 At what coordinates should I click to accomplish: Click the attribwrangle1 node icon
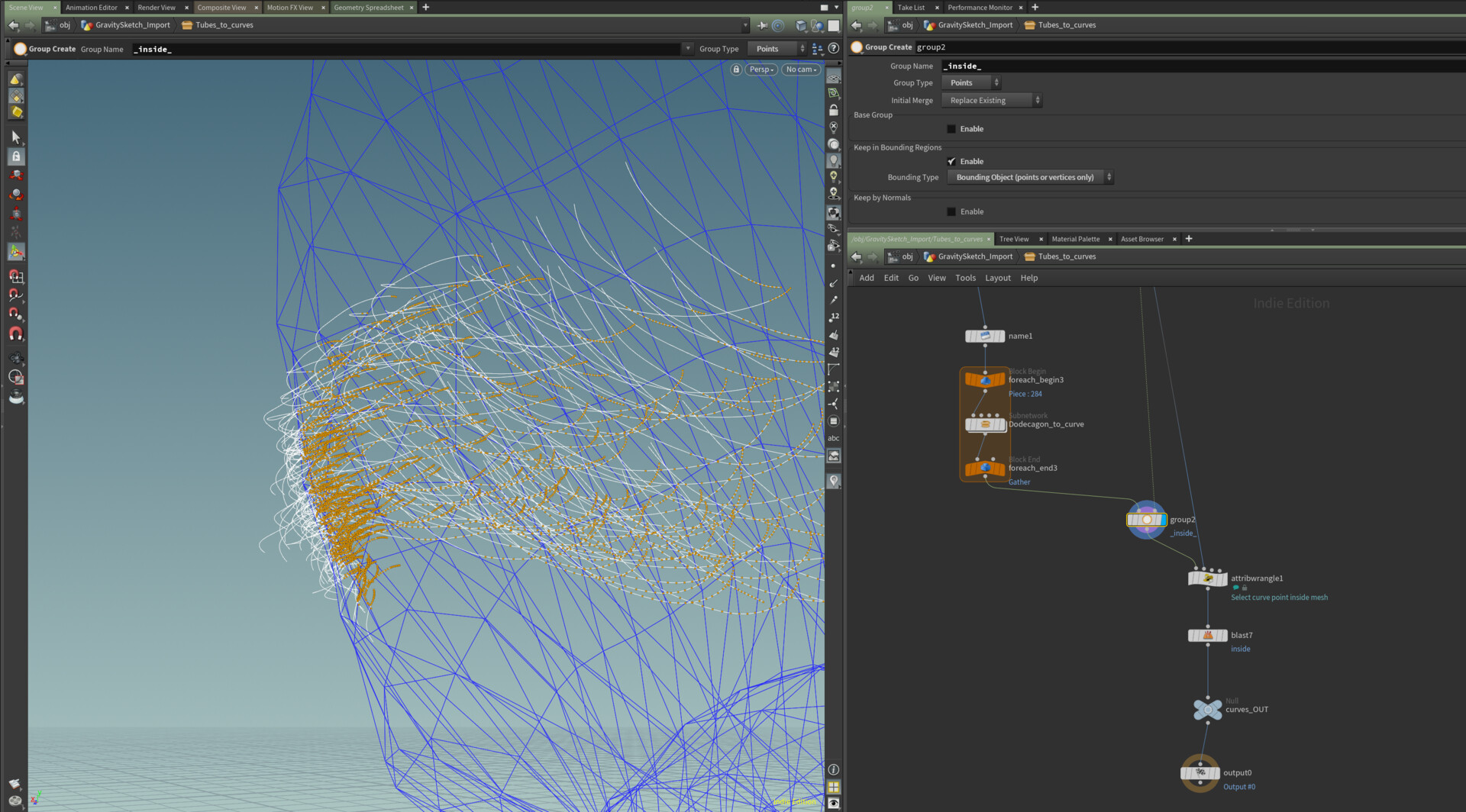(x=1207, y=579)
